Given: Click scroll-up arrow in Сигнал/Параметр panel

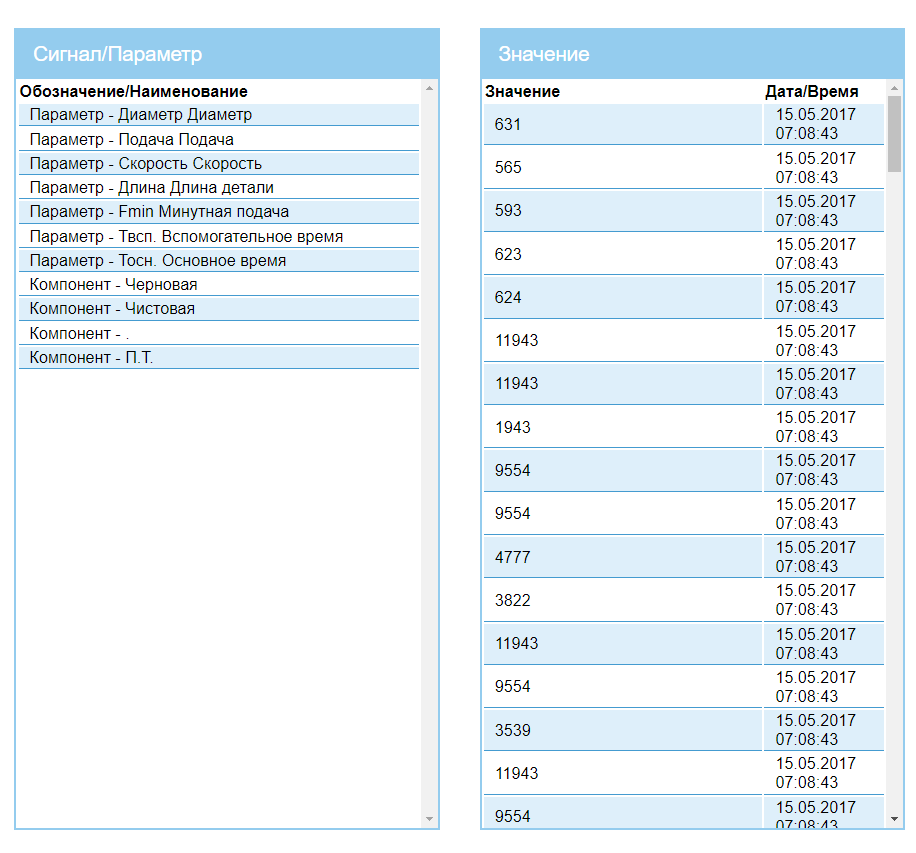Looking at the screenshot, I should tap(430, 89).
